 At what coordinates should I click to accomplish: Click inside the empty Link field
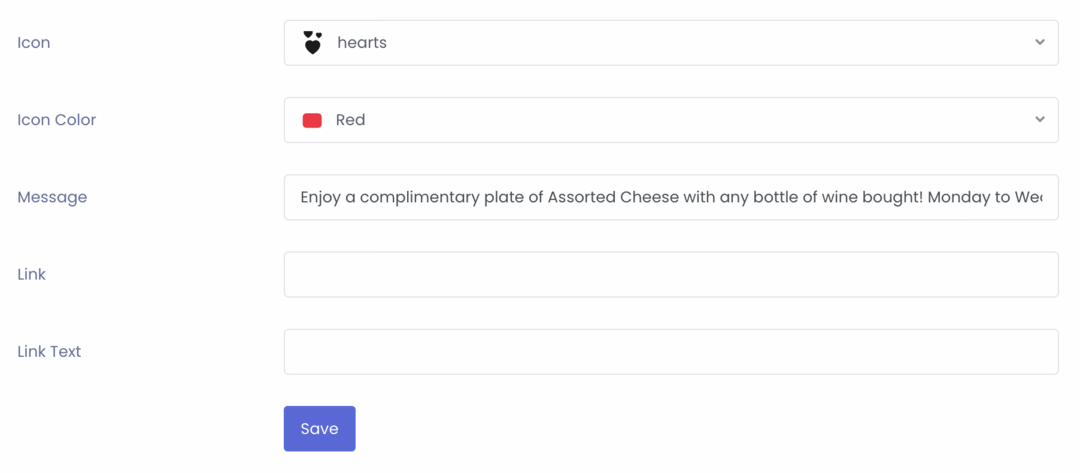point(671,274)
